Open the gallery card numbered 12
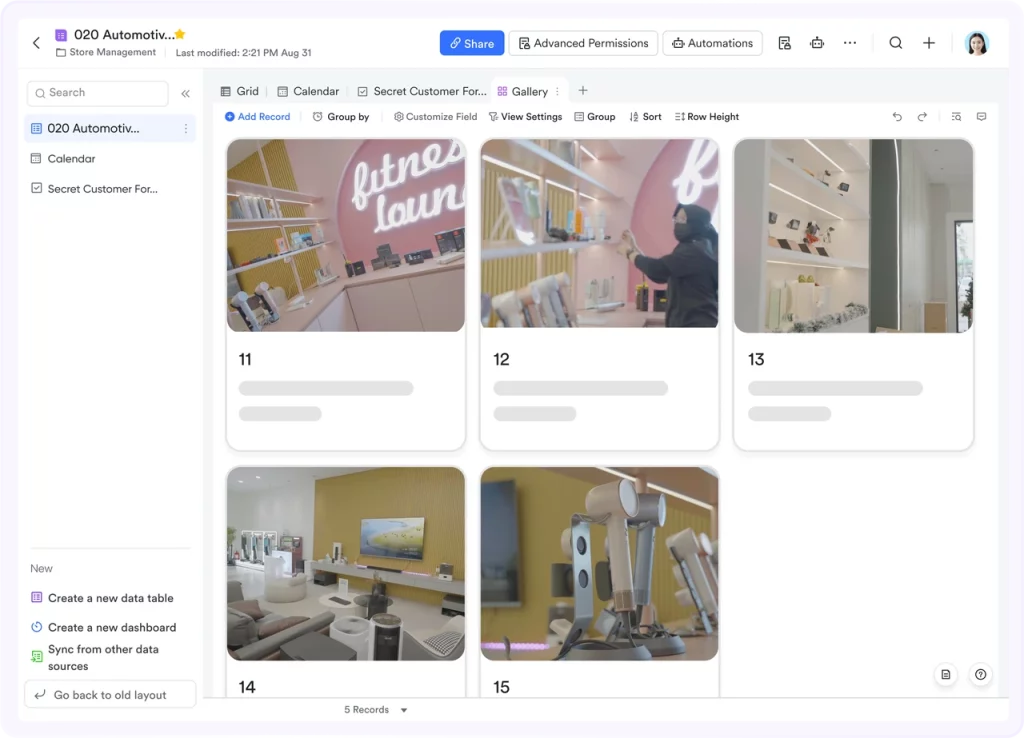The height and width of the screenshot is (738, 1024). tap(600, 295)
